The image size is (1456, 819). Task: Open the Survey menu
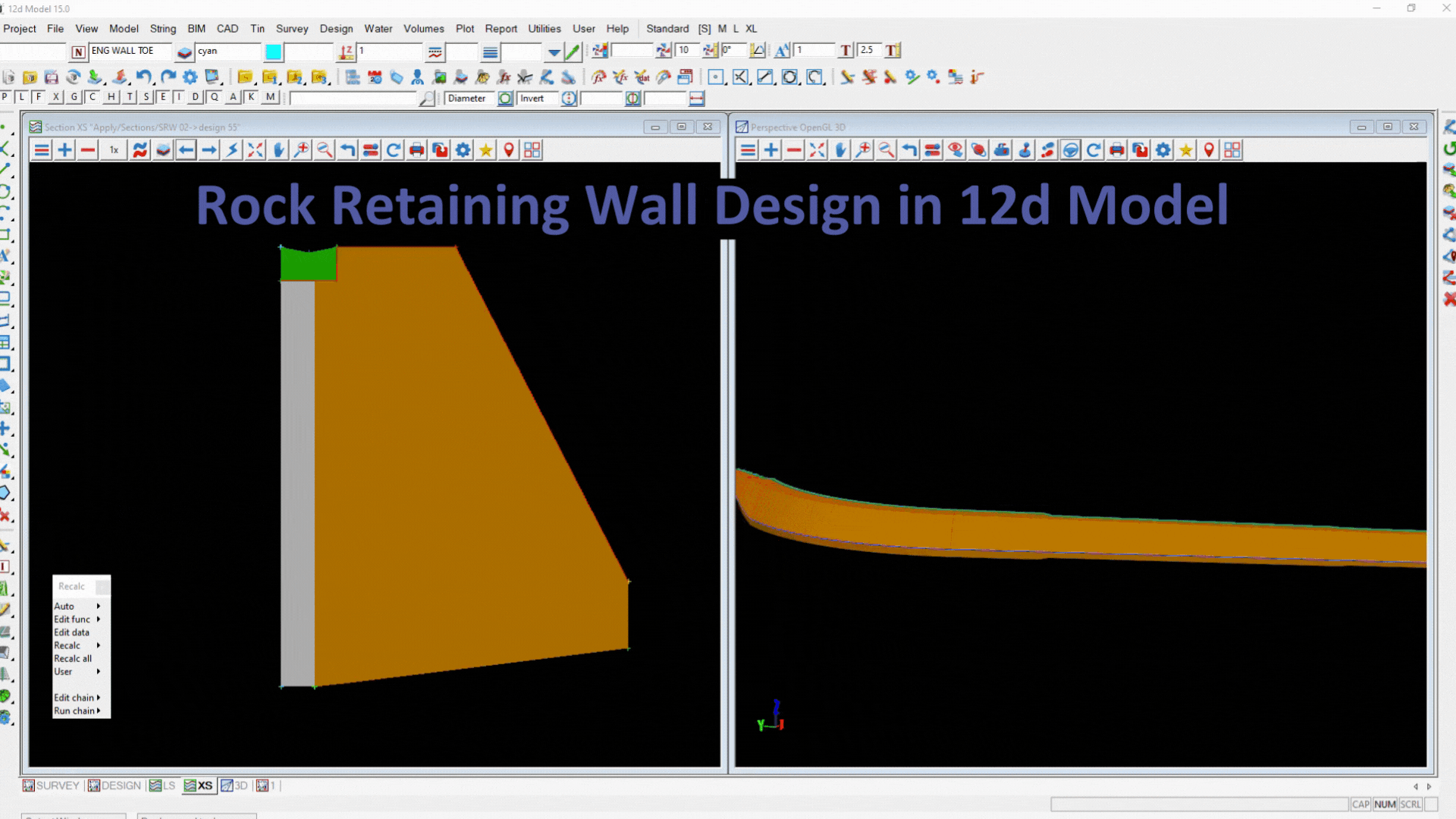point(292,28)
